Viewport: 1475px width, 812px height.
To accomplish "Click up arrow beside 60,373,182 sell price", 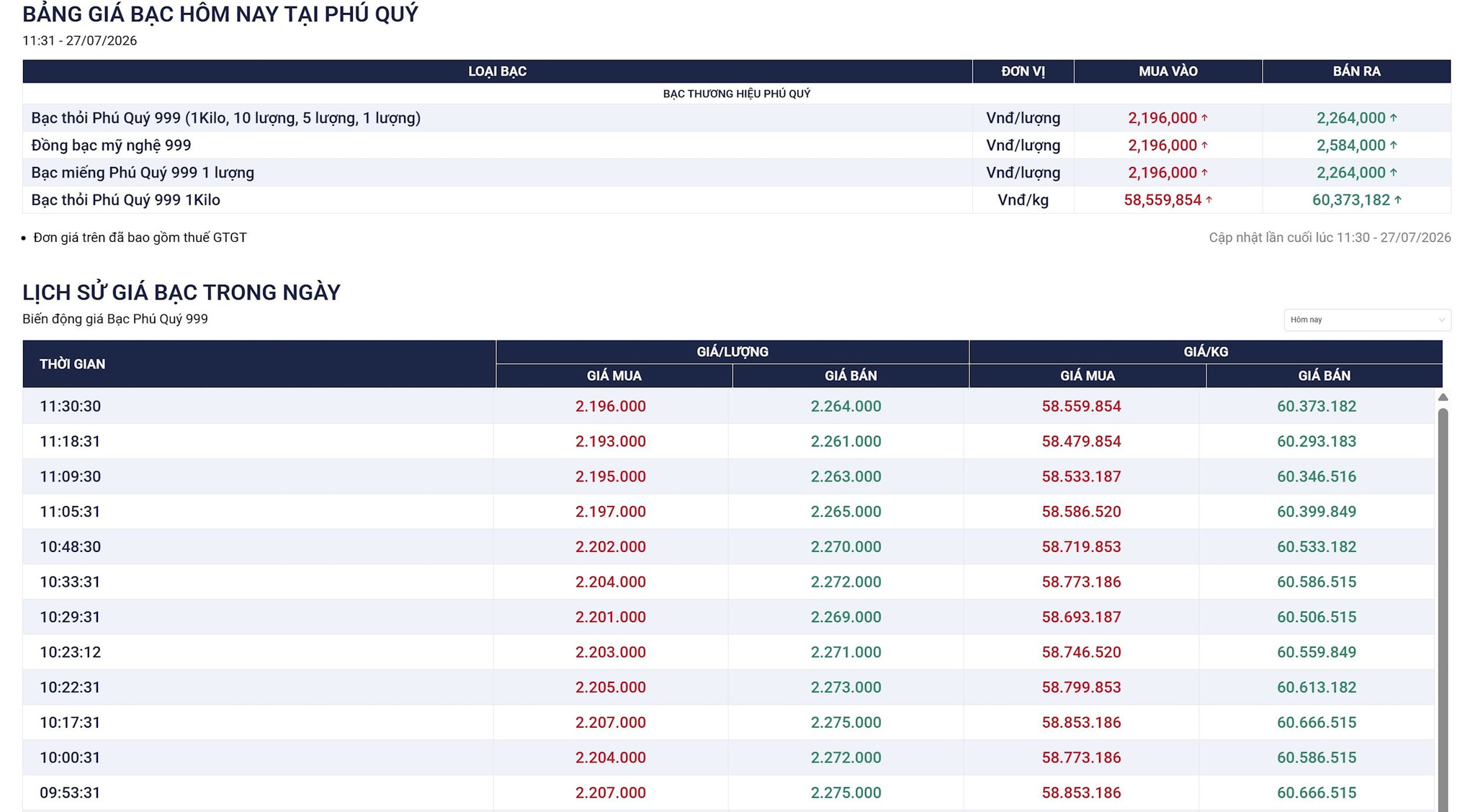I will (x=1397, y=199).
